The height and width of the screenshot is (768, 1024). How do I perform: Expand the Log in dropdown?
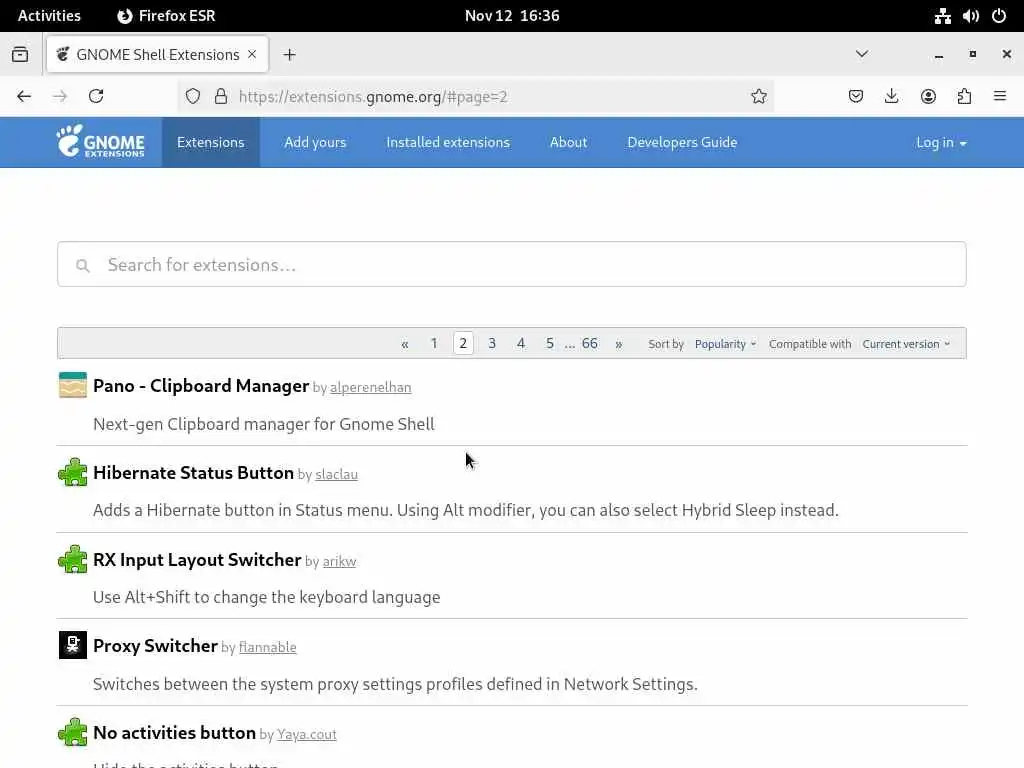pyautogui.click(x=941, y=142)
